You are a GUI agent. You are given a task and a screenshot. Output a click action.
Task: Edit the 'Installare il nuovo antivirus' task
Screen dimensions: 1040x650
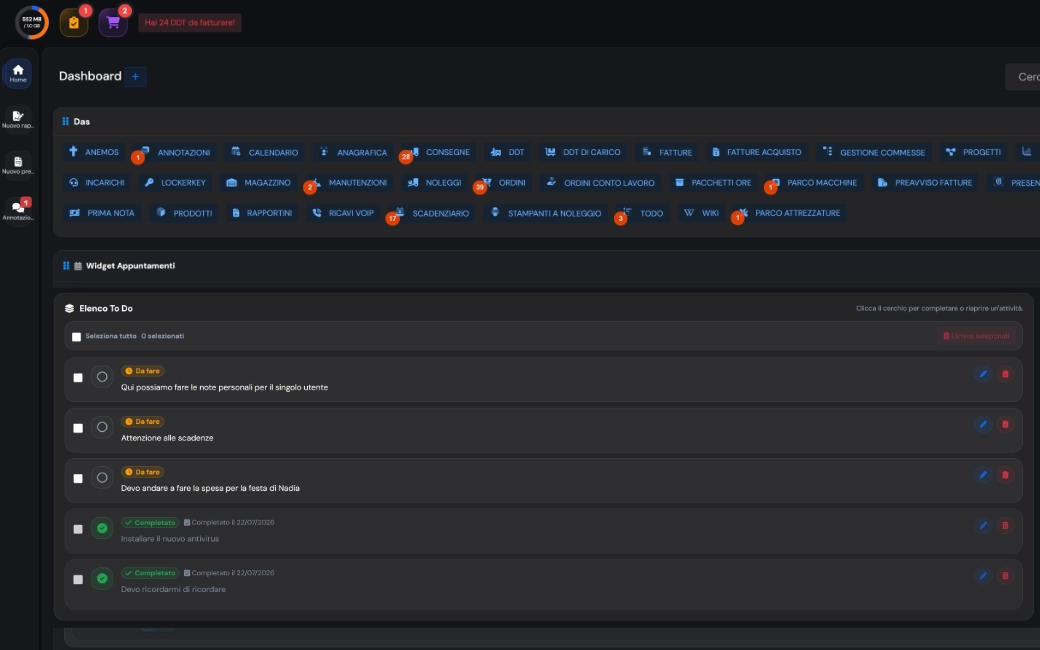983,525
